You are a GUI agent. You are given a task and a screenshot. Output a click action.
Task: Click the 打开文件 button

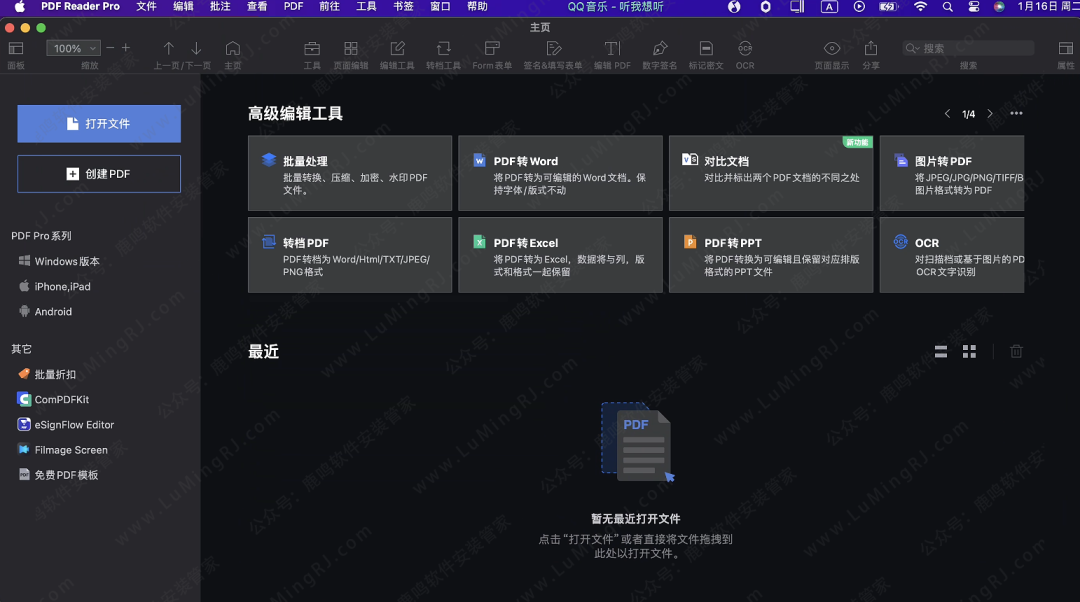pos(99,124)
